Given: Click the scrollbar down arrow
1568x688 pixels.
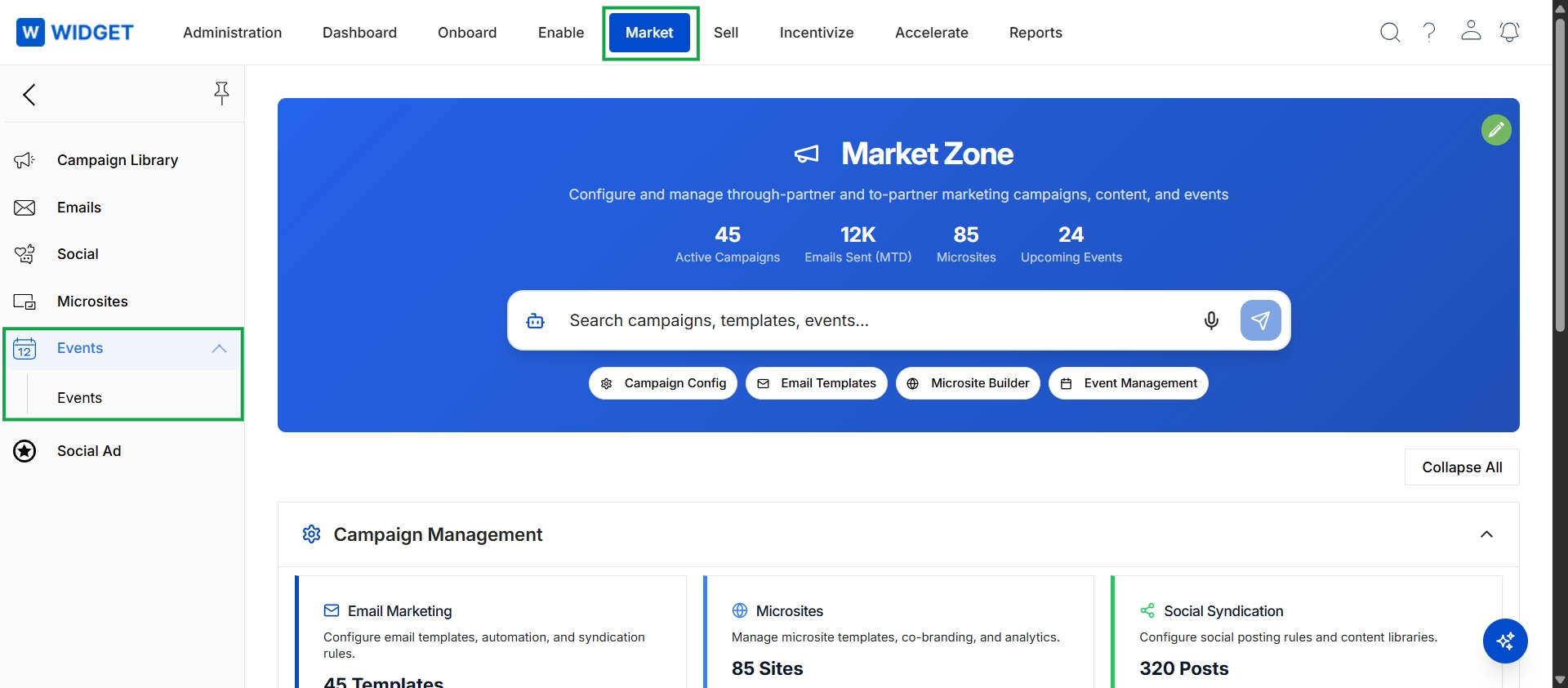Looking at the screenshot, I should pos(1560,680).
